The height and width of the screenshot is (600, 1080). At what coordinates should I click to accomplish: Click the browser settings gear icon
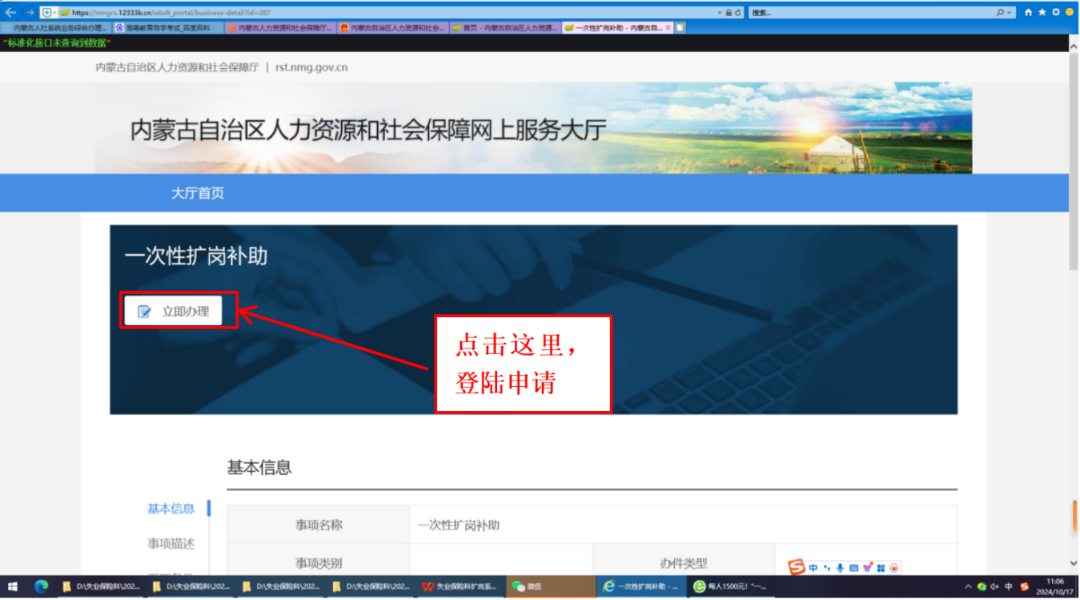[x=1057, y=12]
